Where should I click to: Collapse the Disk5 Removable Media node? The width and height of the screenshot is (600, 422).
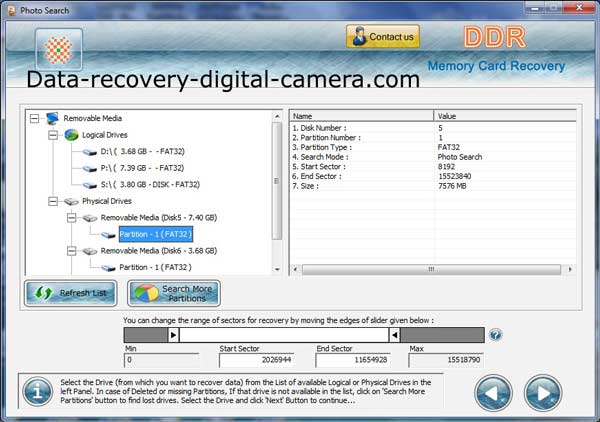tap(72, 218)
